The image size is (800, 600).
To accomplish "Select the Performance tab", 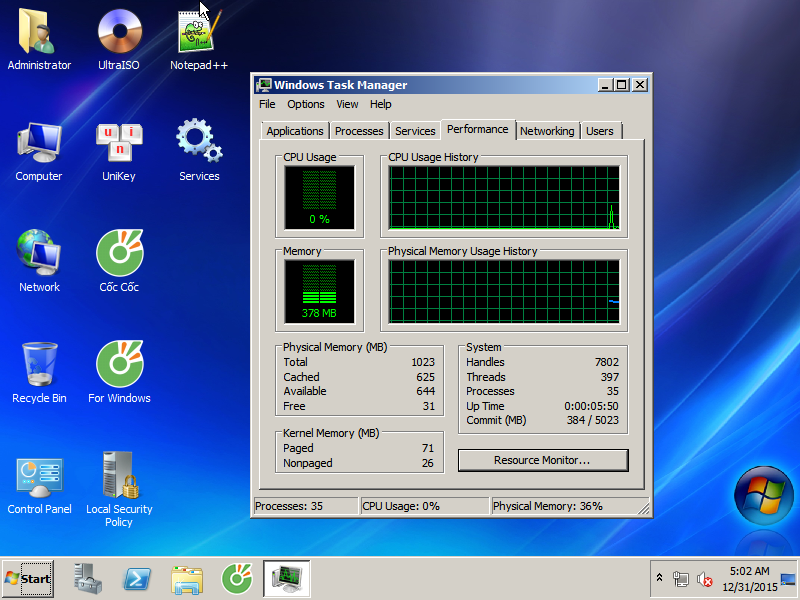I will point(478,130).
